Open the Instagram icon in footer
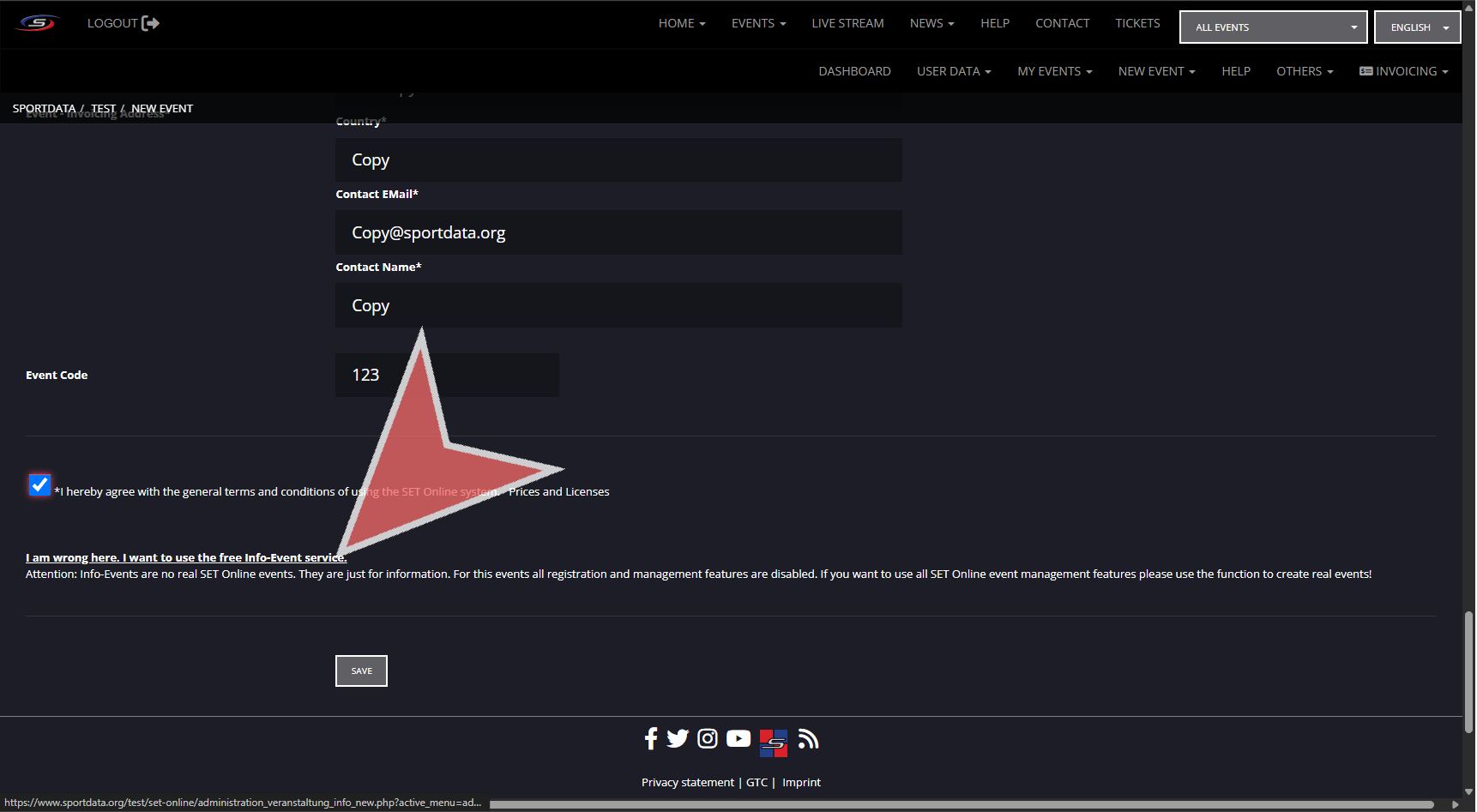 pos(708,738)
